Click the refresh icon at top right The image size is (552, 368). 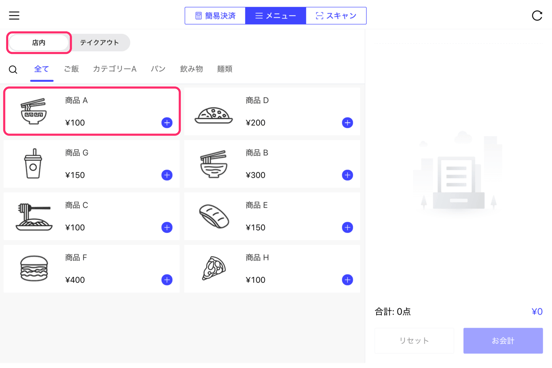tap(537, 15)
